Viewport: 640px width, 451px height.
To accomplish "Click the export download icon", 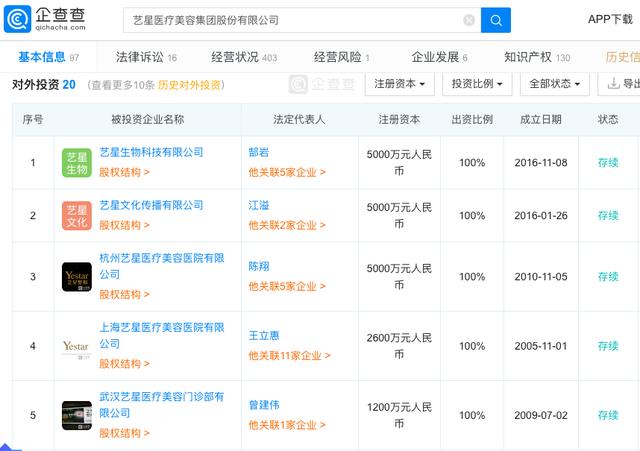I will tap(613, 84).
